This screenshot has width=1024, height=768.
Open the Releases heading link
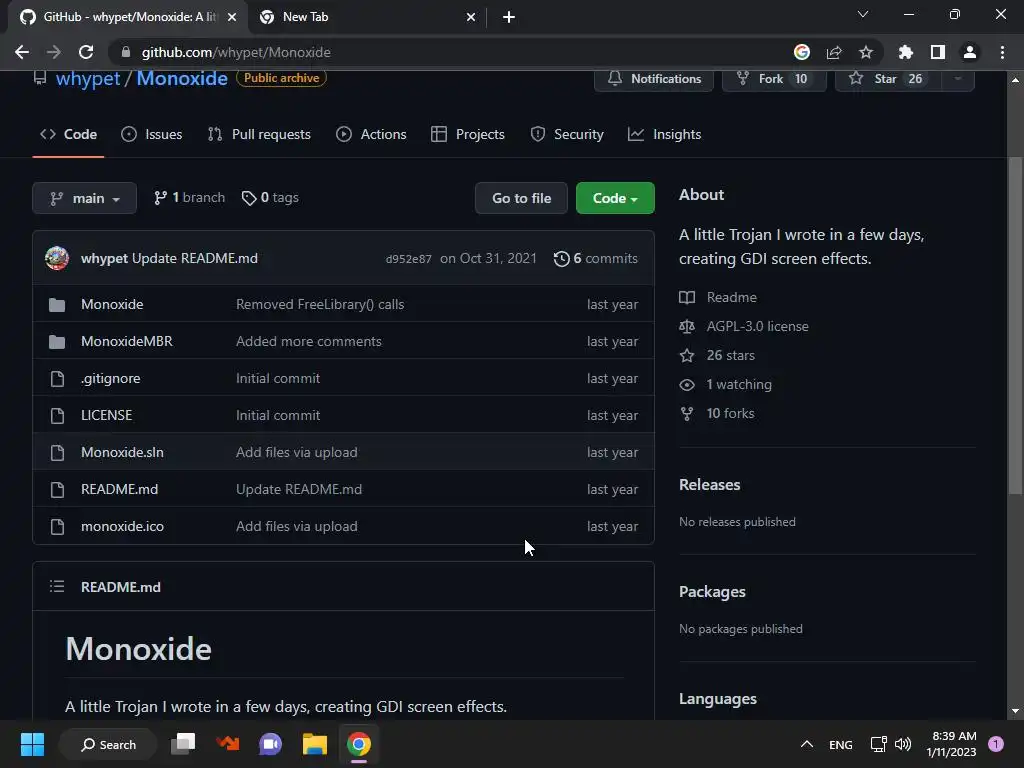point(710,485)
